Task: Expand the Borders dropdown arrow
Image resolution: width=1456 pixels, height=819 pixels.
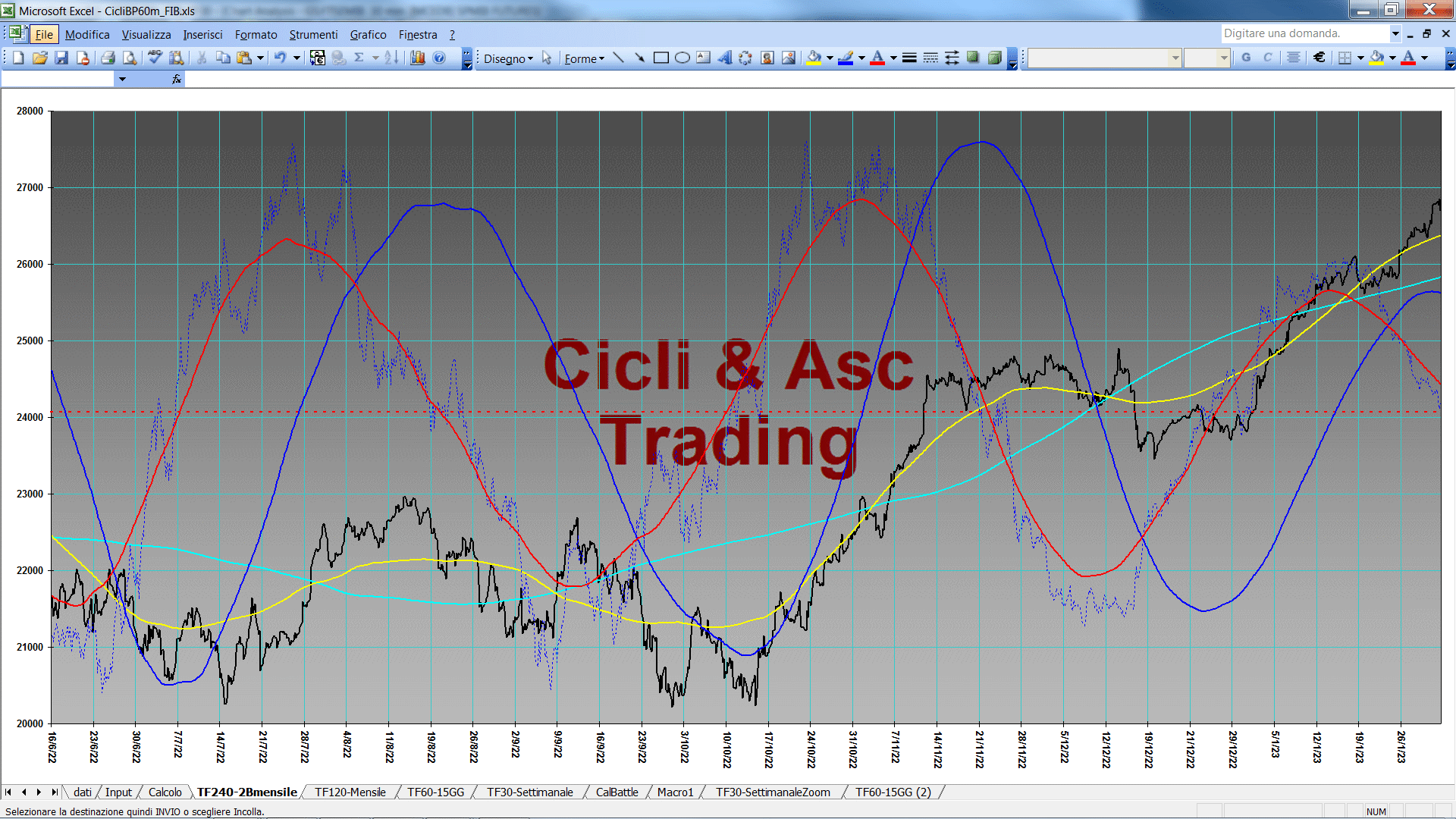Action: click(x=1360, y=58)
